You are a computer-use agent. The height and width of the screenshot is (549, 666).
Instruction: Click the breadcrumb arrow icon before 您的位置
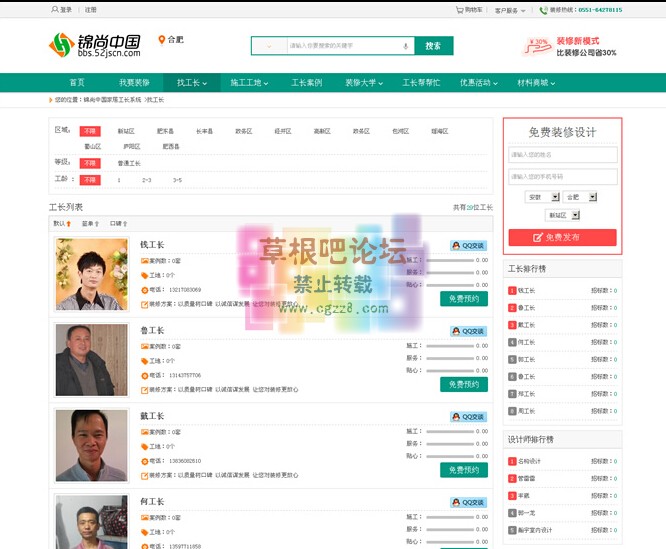click(51, 100)
